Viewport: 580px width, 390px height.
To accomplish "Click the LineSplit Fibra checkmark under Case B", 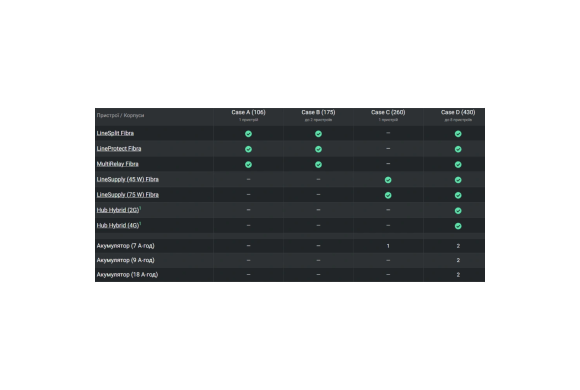I will (x=318, y=134).
